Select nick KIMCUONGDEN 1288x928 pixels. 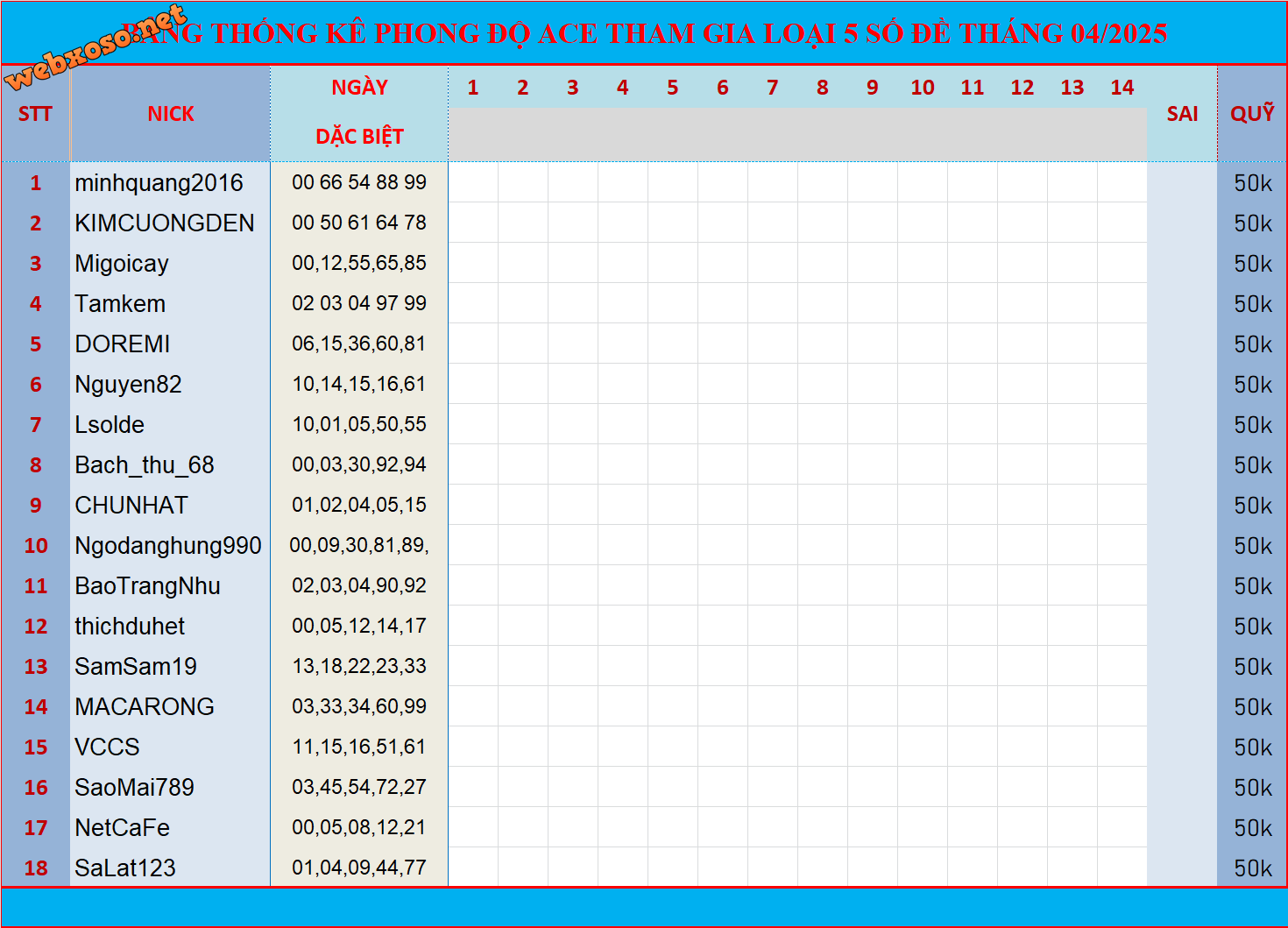[x=165, y=223]
